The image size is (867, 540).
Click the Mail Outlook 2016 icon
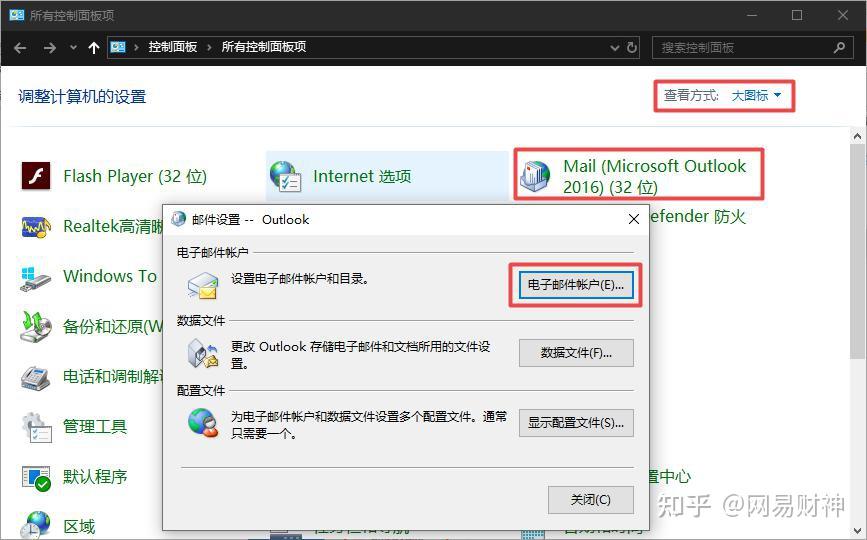(535, 176)
